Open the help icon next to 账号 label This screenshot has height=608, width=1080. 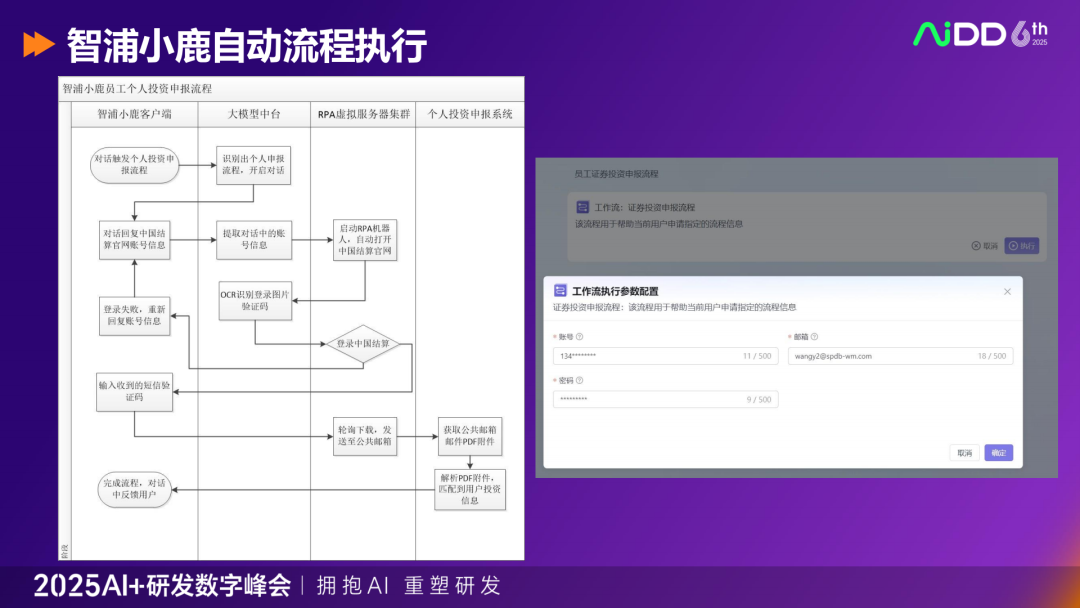point(580,336)
